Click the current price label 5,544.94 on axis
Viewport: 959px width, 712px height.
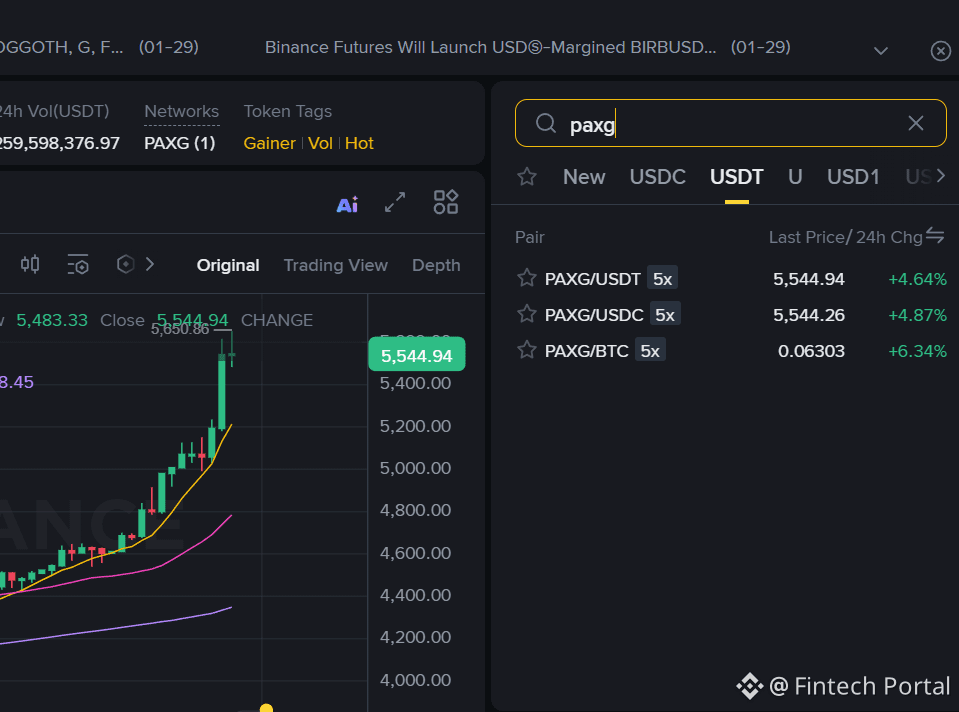(x=417, y=355)
